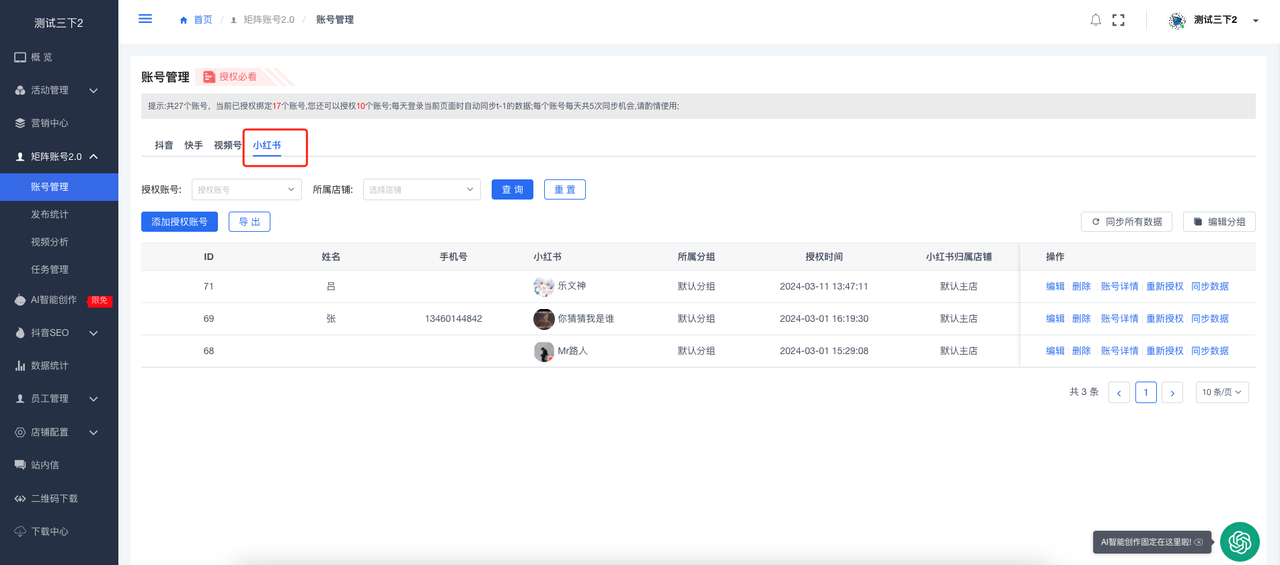The height and width of the screenshot is (565, 1280).
Task: Open the green AI chat assistant icon
Action: (x=1240, y=541)
